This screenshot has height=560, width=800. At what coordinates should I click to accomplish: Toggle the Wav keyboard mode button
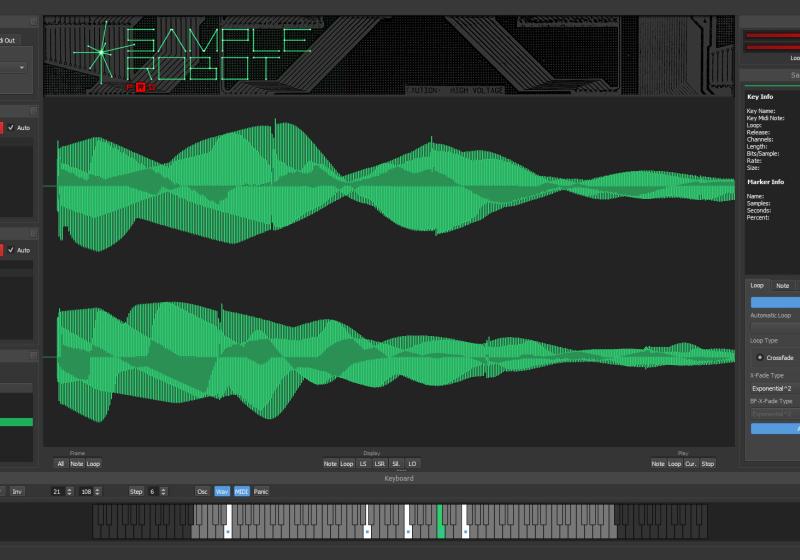point(222,492)
